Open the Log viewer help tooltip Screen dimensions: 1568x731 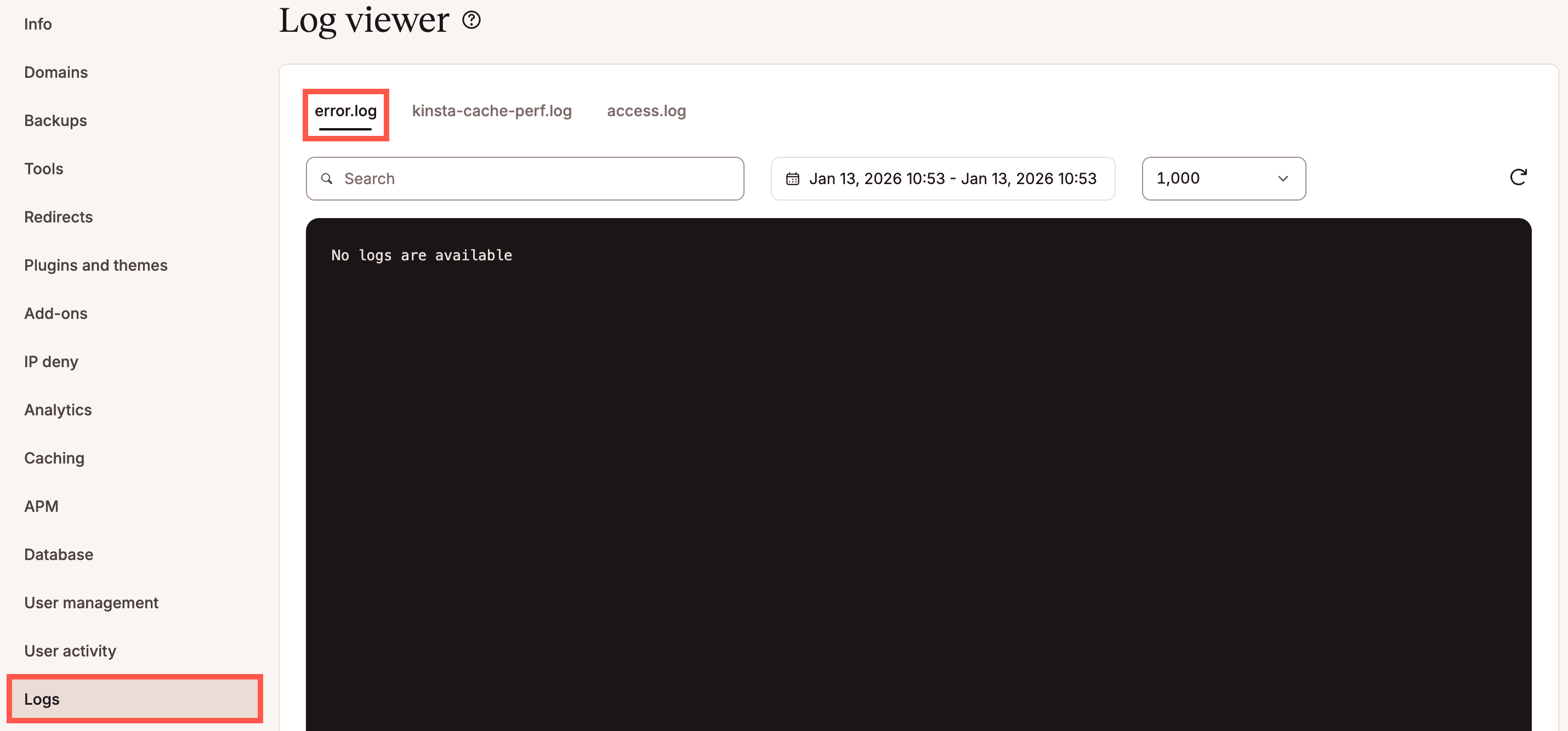pyautogui.click(x=471, y=20)
